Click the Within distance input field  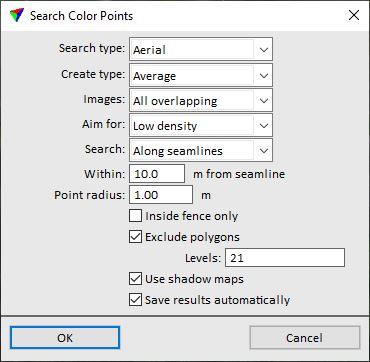[157, 174]
